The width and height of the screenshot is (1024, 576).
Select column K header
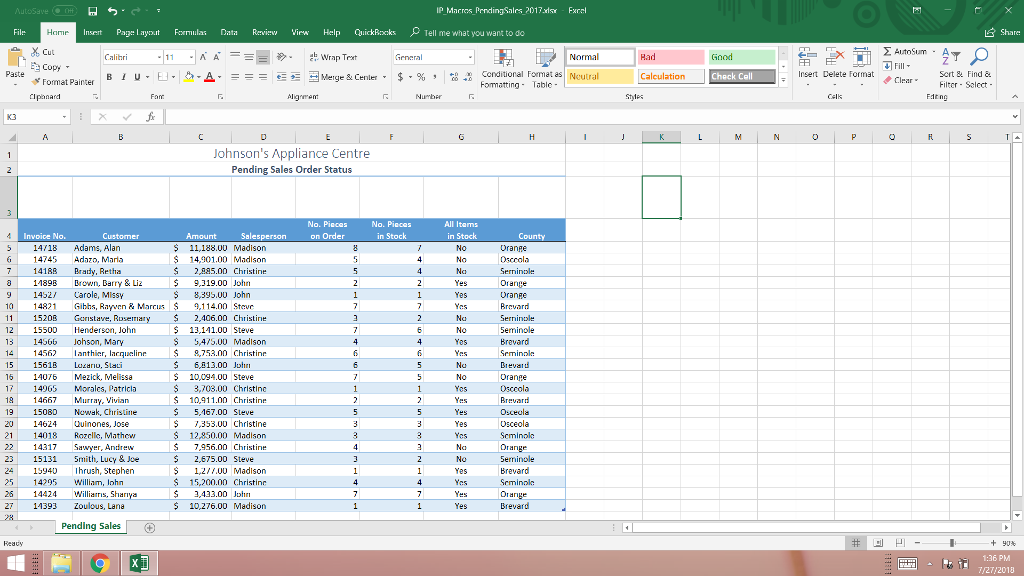[661, 137]
